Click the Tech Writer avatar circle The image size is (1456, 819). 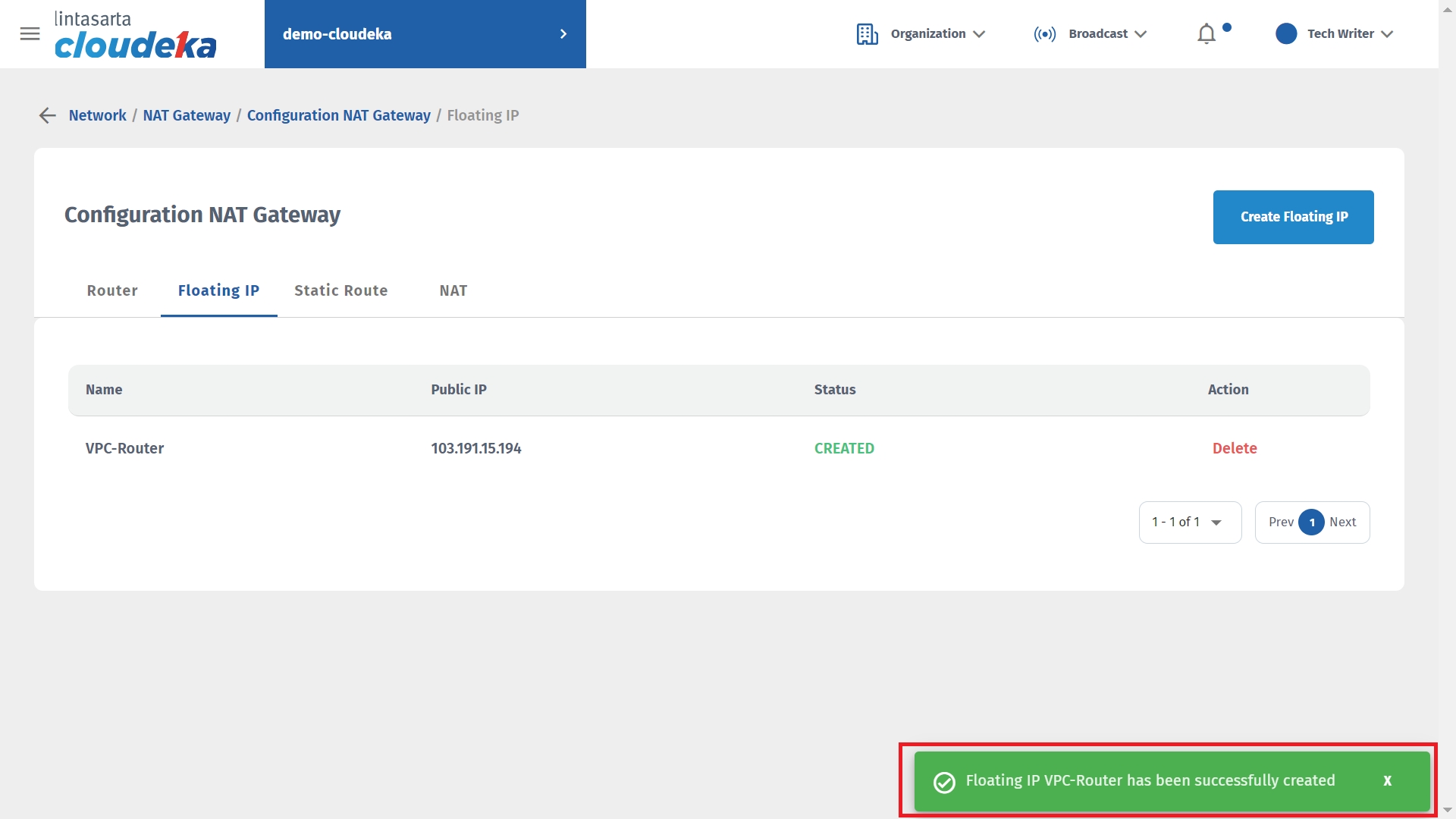1286,34
